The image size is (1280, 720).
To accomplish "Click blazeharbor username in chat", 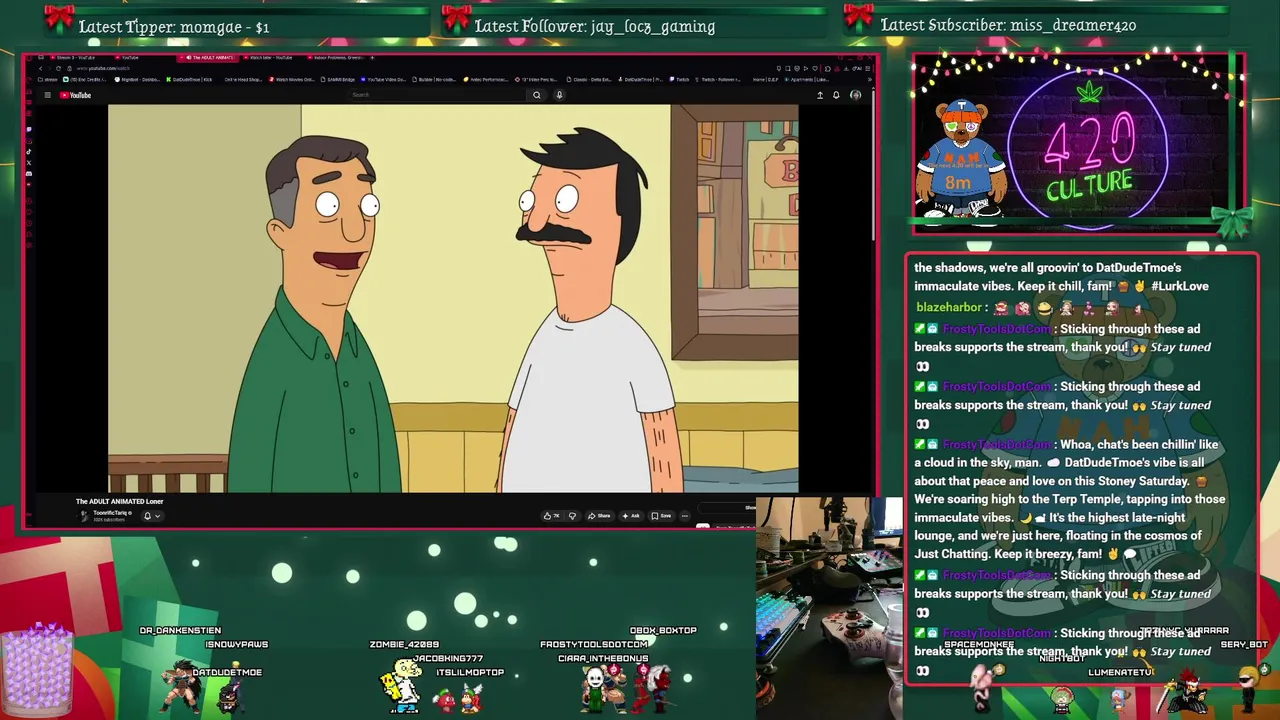I will (x=949, y=308).
